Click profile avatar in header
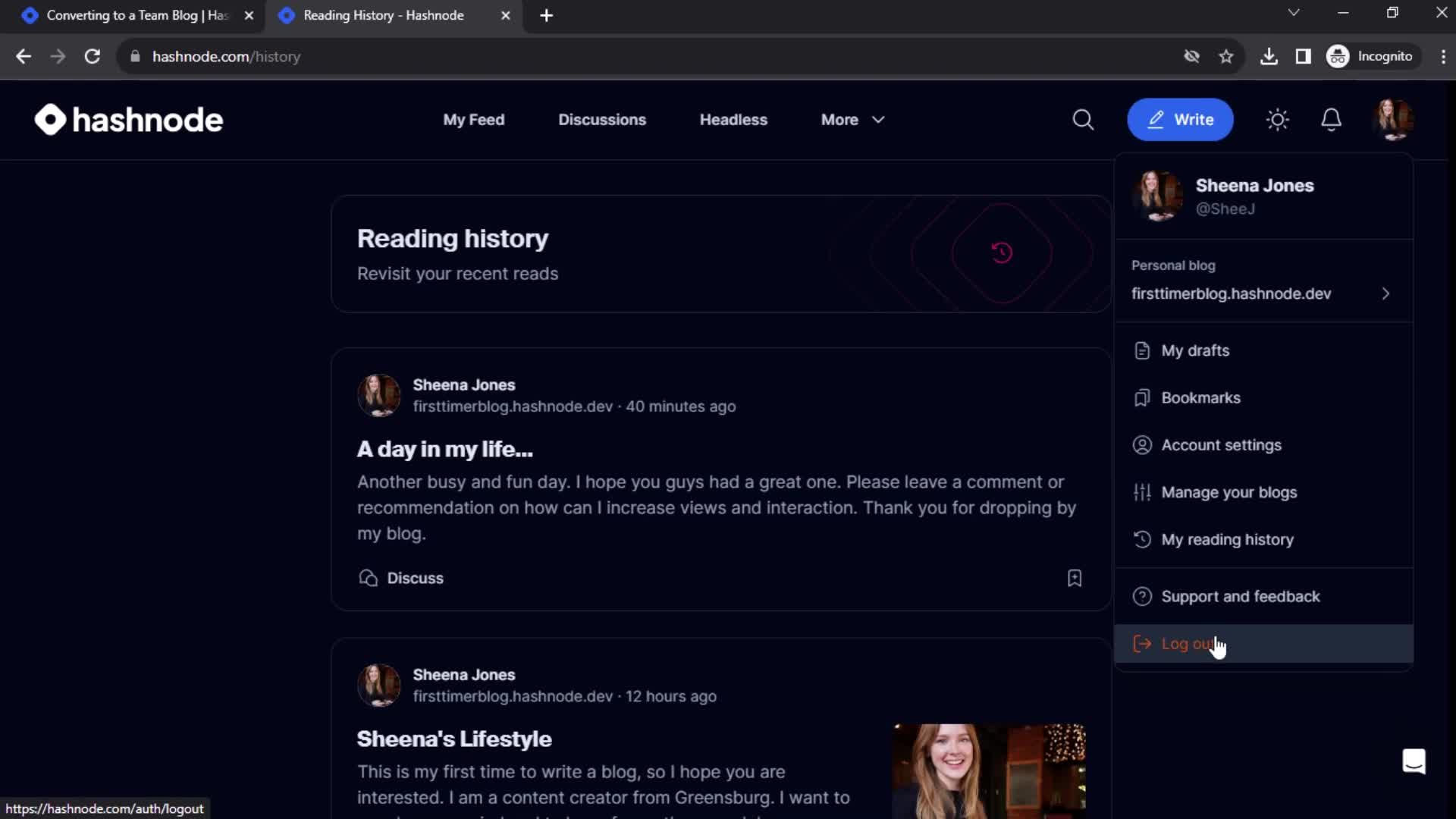This screenshot has height=819, width=1456. 1393,120
